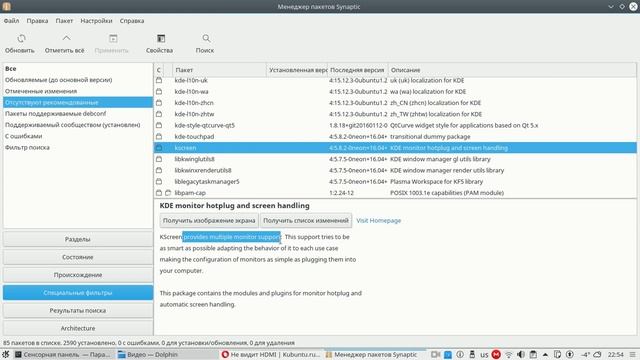This screenshot has width=640, height=360.
Task: Click Получить список изменений button
Action: point(306,220)
